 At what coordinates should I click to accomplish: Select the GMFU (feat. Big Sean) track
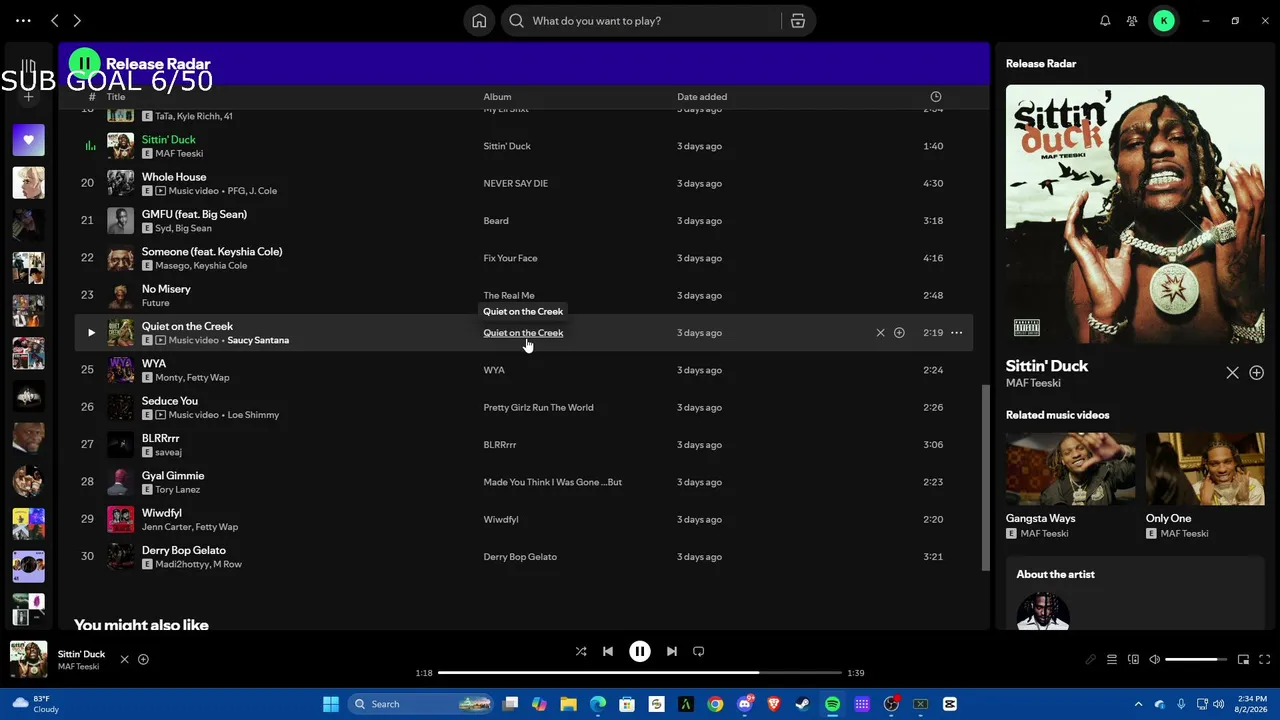pos(524,221)
